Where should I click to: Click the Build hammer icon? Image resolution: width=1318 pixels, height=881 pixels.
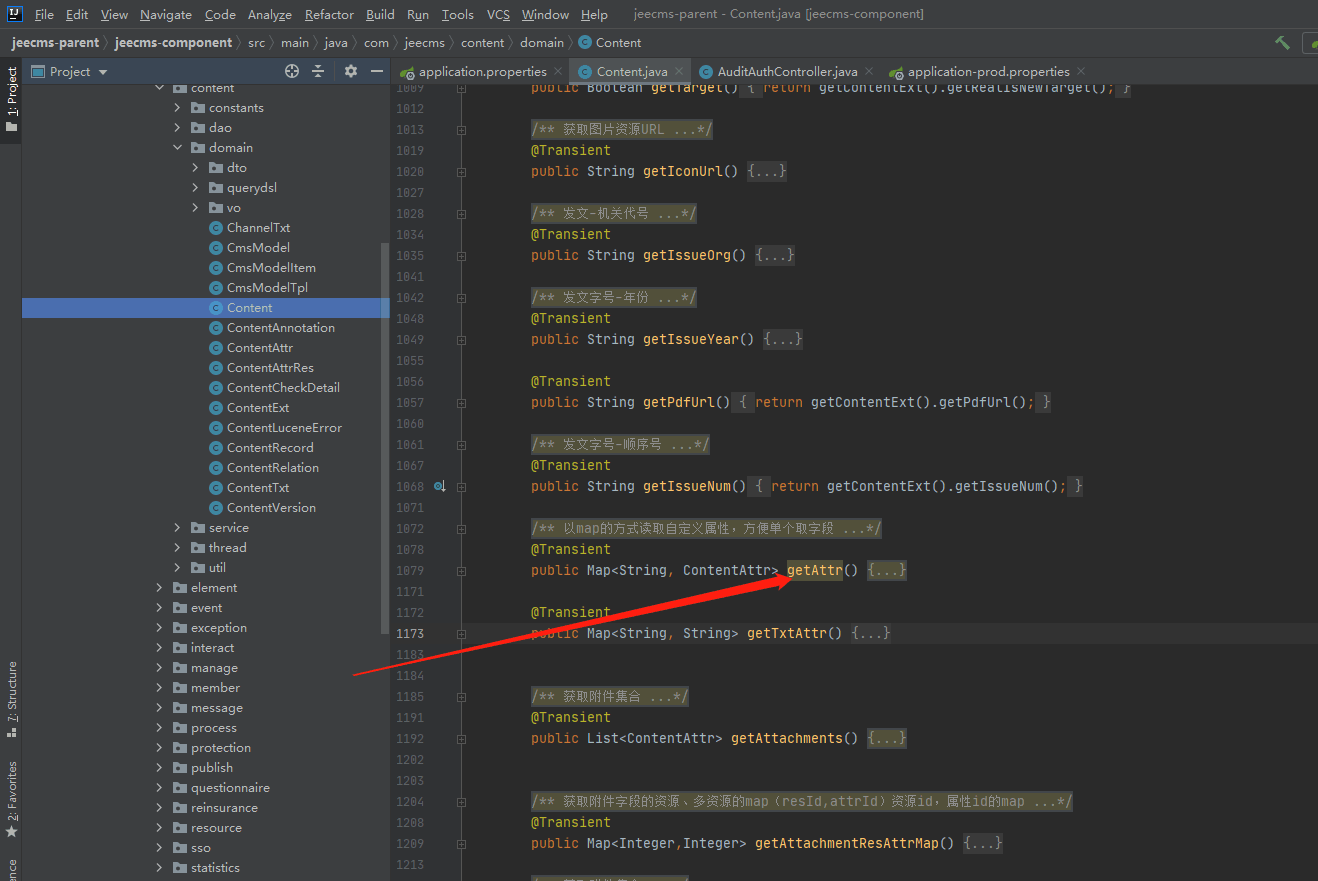point(1282,43)
